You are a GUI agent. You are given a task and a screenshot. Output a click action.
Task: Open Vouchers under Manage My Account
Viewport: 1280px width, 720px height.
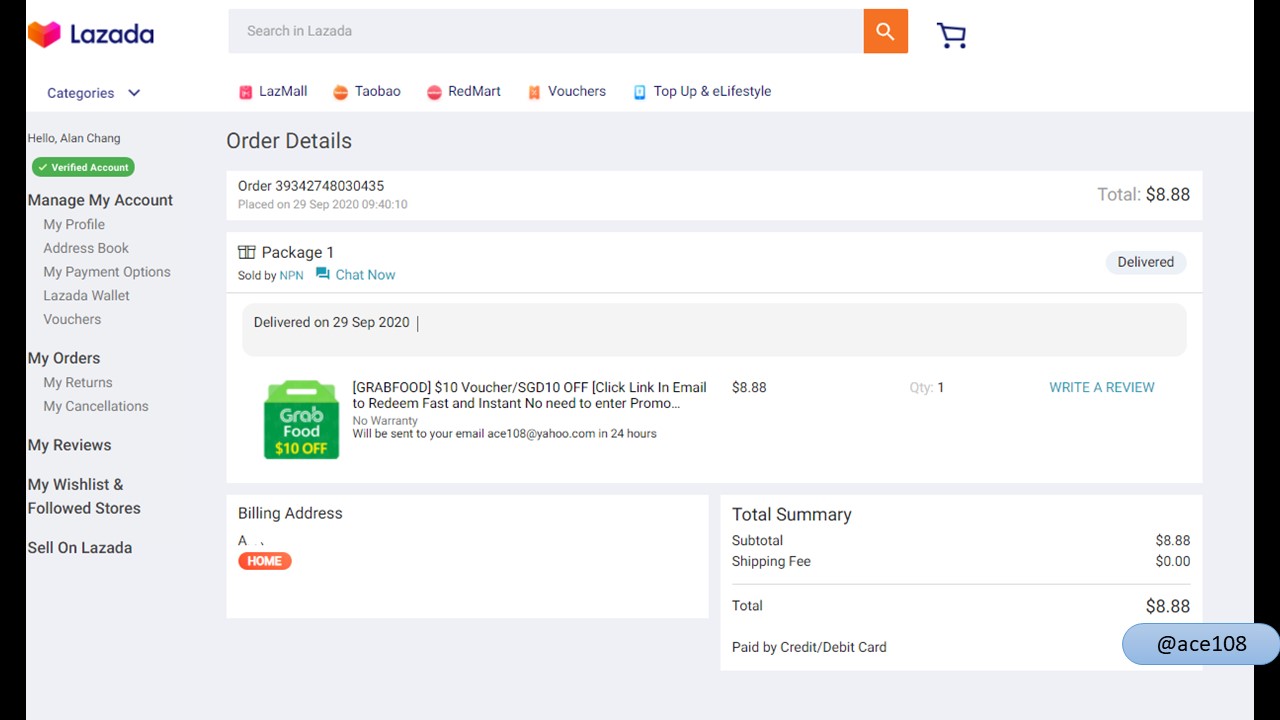72,319
